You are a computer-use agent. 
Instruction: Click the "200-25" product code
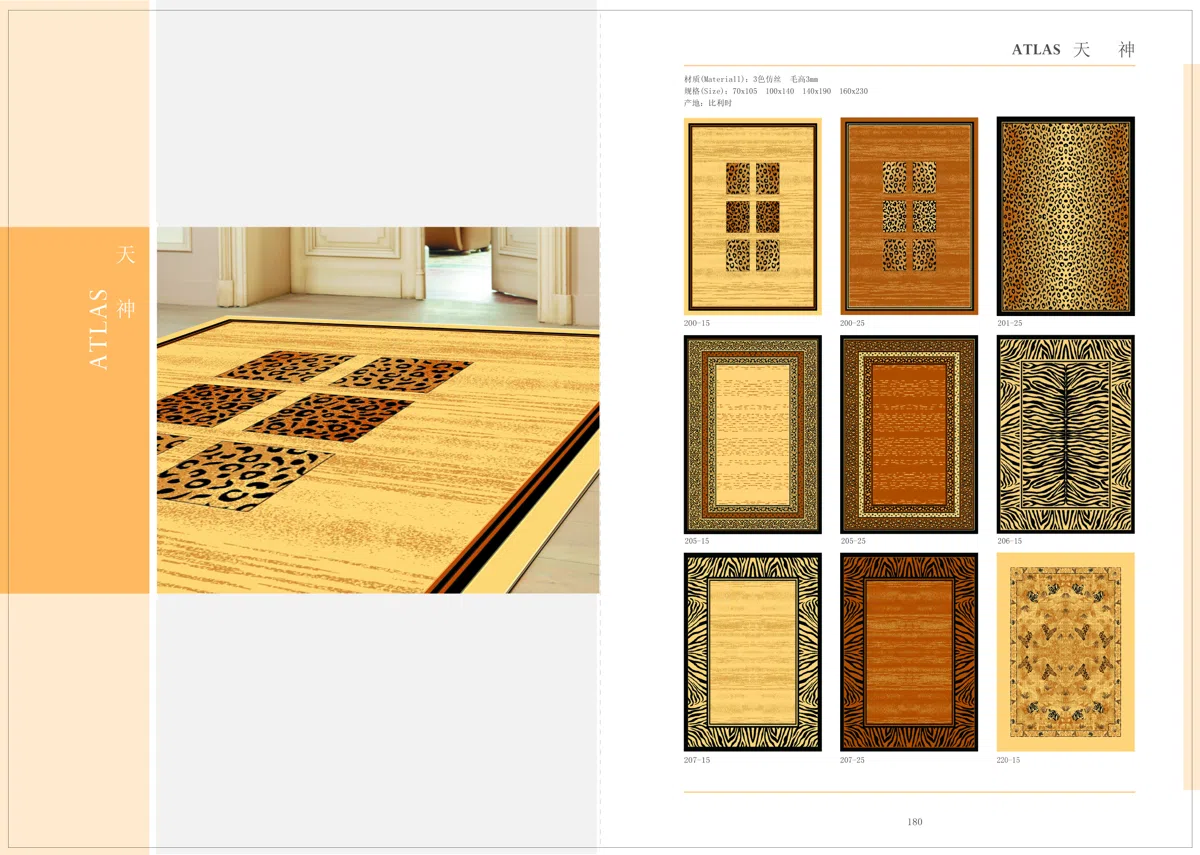[x=853, y=324]
